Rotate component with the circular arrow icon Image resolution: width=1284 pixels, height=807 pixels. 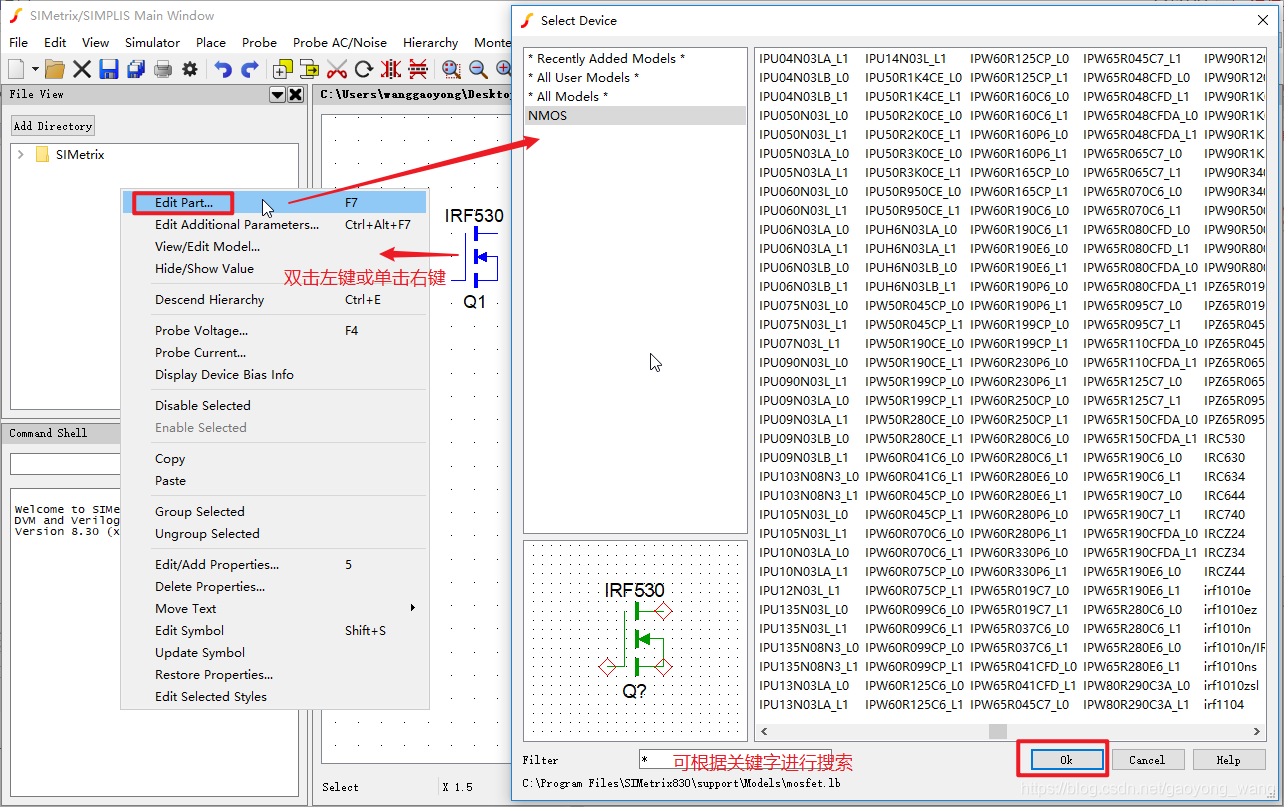364,69
